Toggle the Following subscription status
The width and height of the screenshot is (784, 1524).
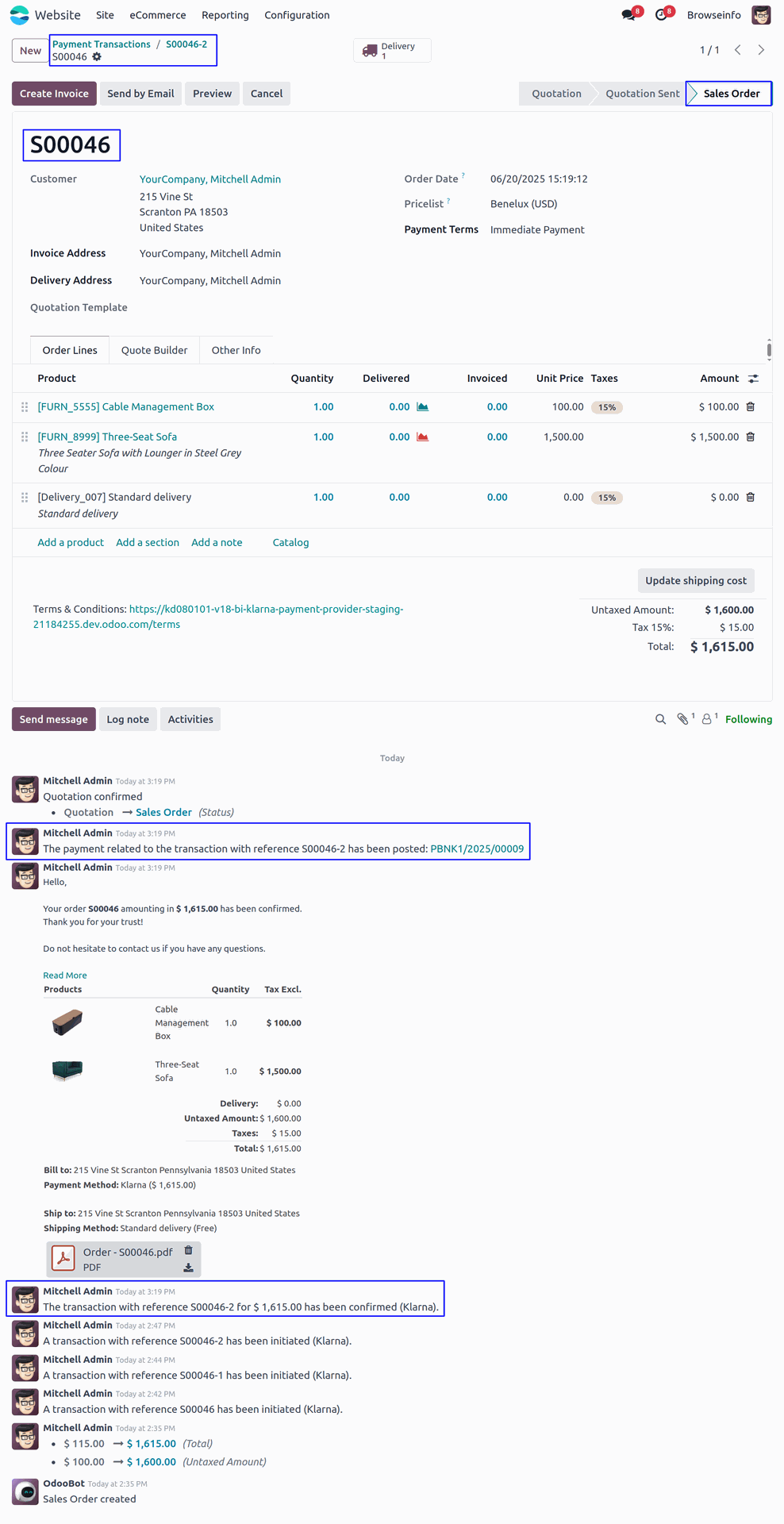pos(748,719)
